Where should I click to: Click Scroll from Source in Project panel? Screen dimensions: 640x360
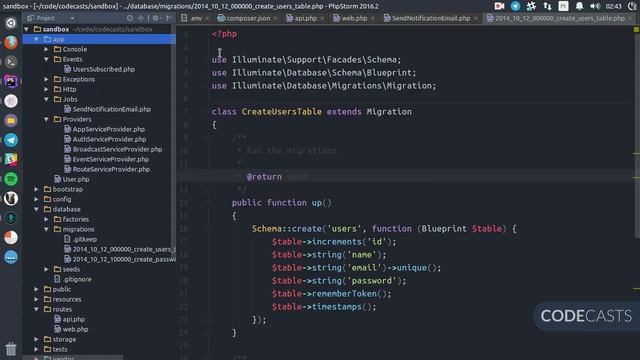[130, 18]
